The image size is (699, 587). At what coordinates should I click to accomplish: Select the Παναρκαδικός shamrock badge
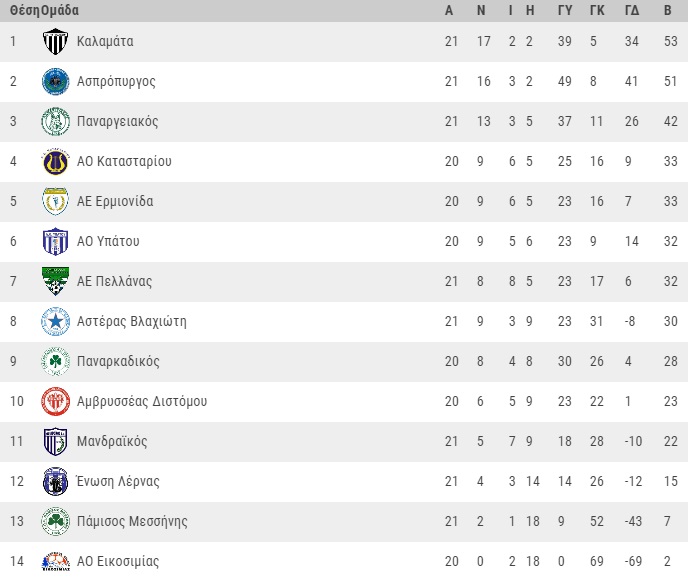click(55, 361)
